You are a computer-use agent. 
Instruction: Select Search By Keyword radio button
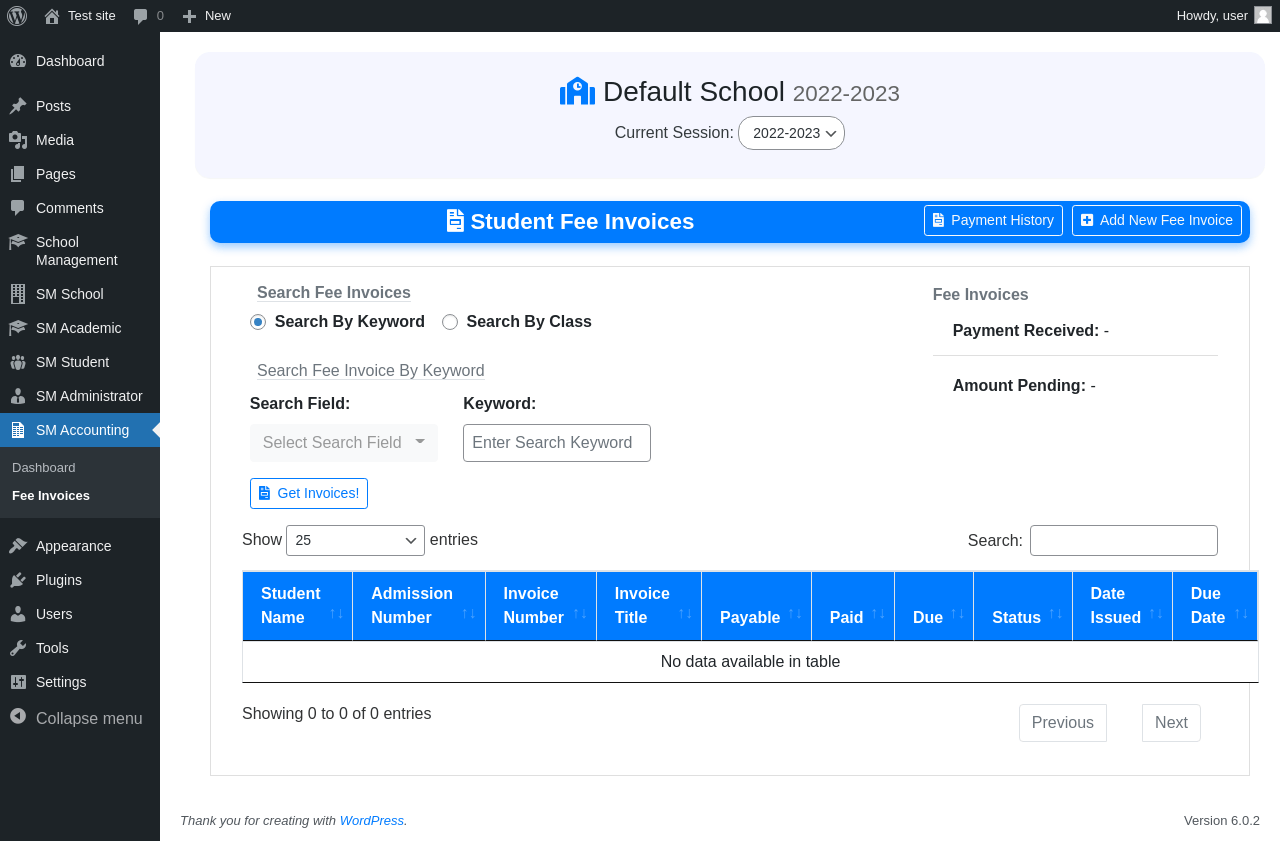tap(258, 322)
